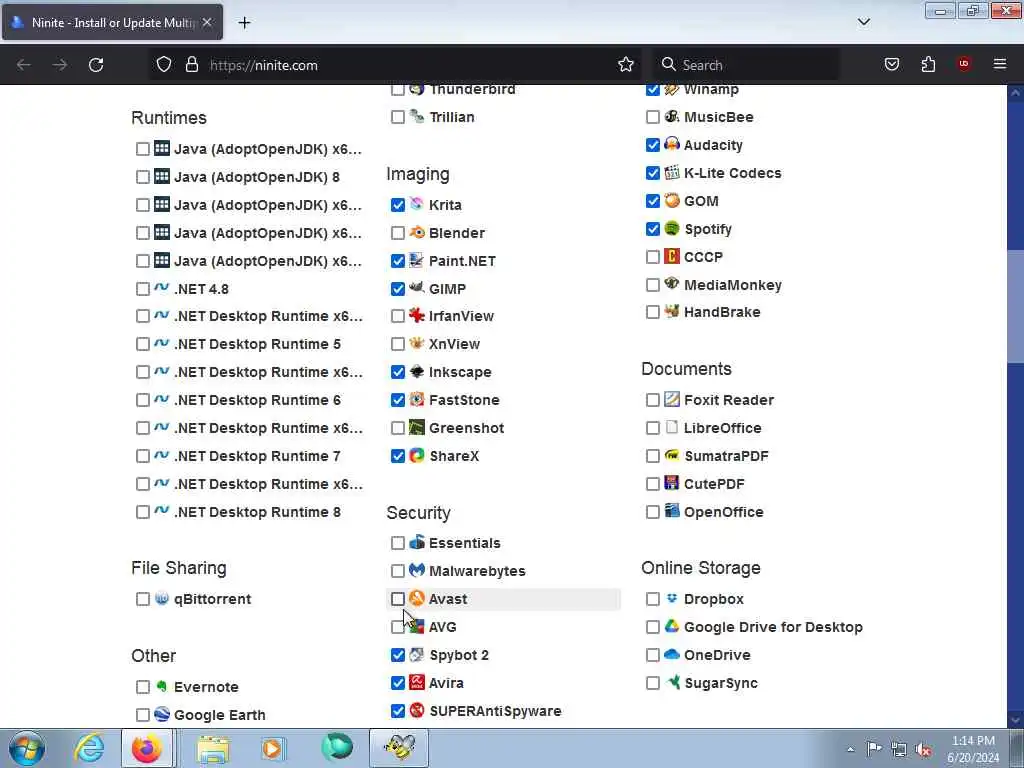
Task: Check the LibreOffice checkbox
Action: 652,428
